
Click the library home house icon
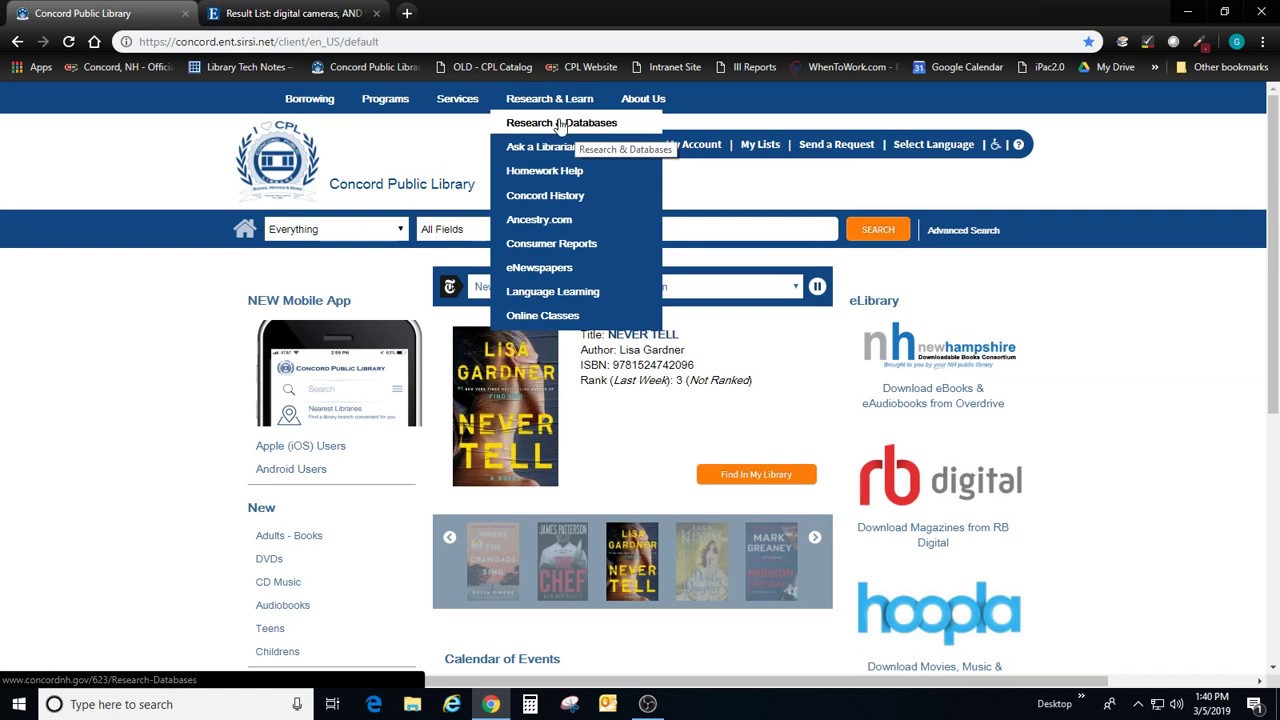pyautogui.click(x=245, y=229)
